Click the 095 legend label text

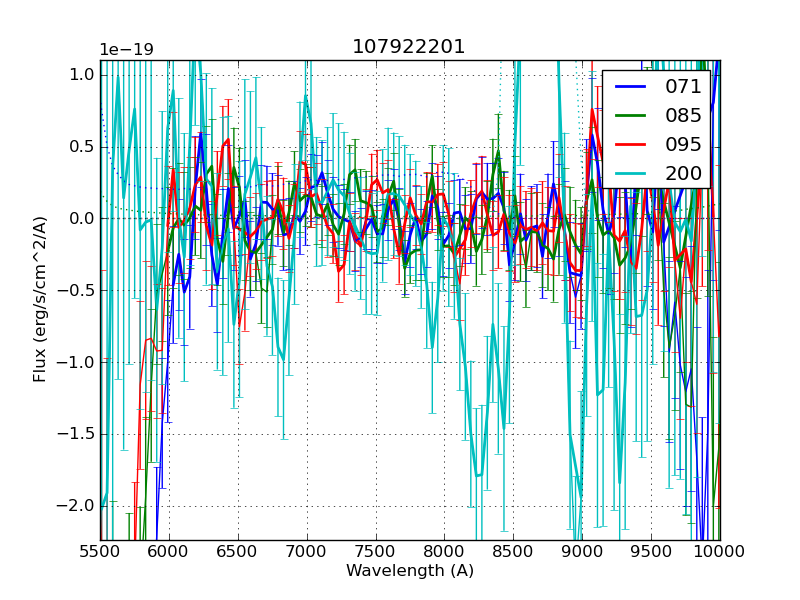(683, 145)
